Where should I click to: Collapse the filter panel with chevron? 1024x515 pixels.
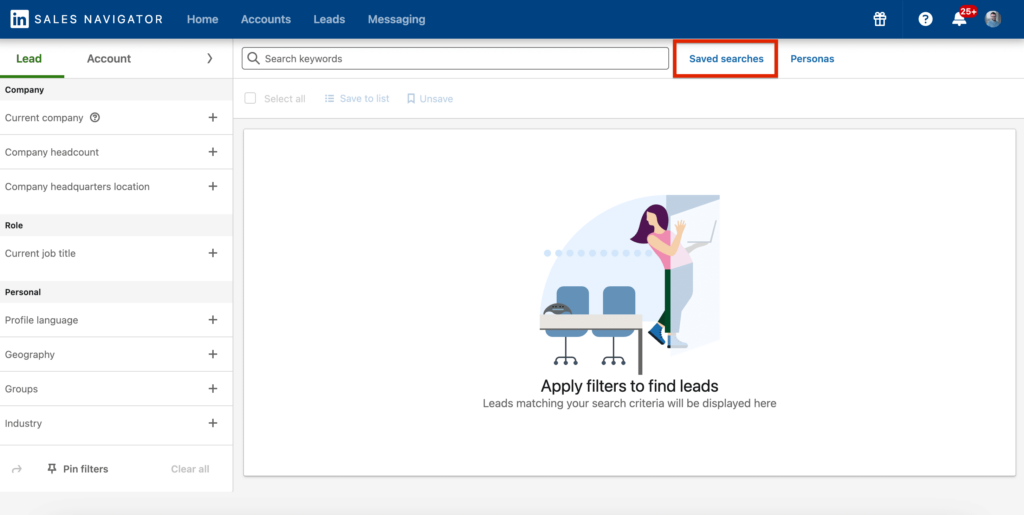[210, 58]
